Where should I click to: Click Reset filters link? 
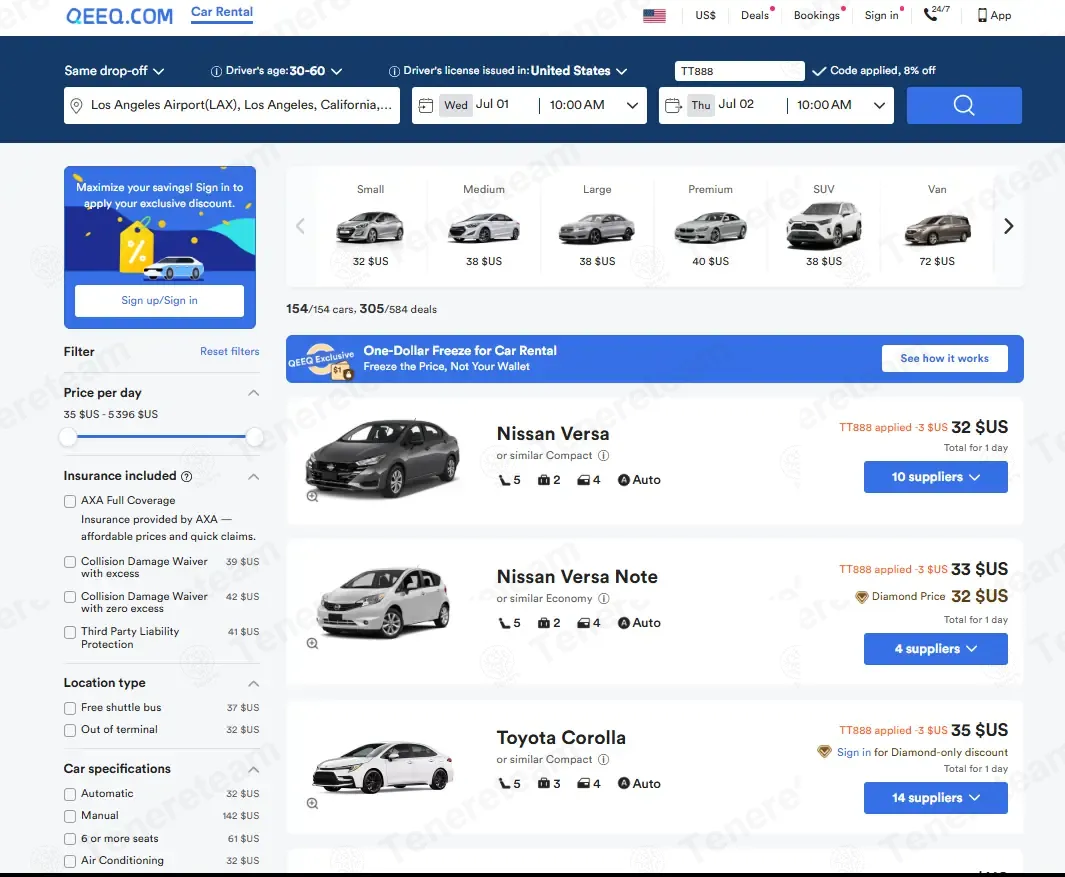[x=230, y=351]
